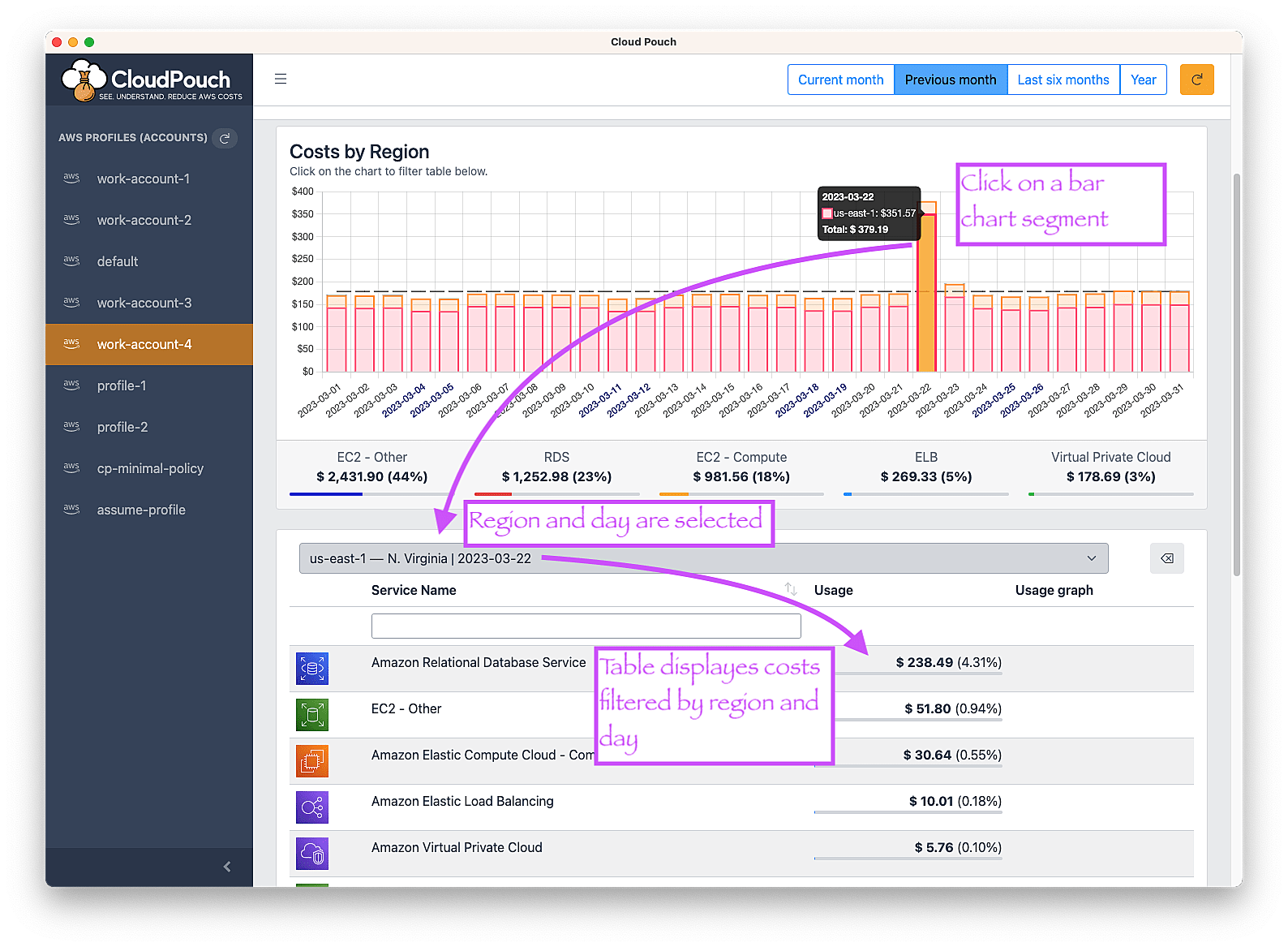
Task: Collapse the sidebar with the chevron
Action: 227,867
